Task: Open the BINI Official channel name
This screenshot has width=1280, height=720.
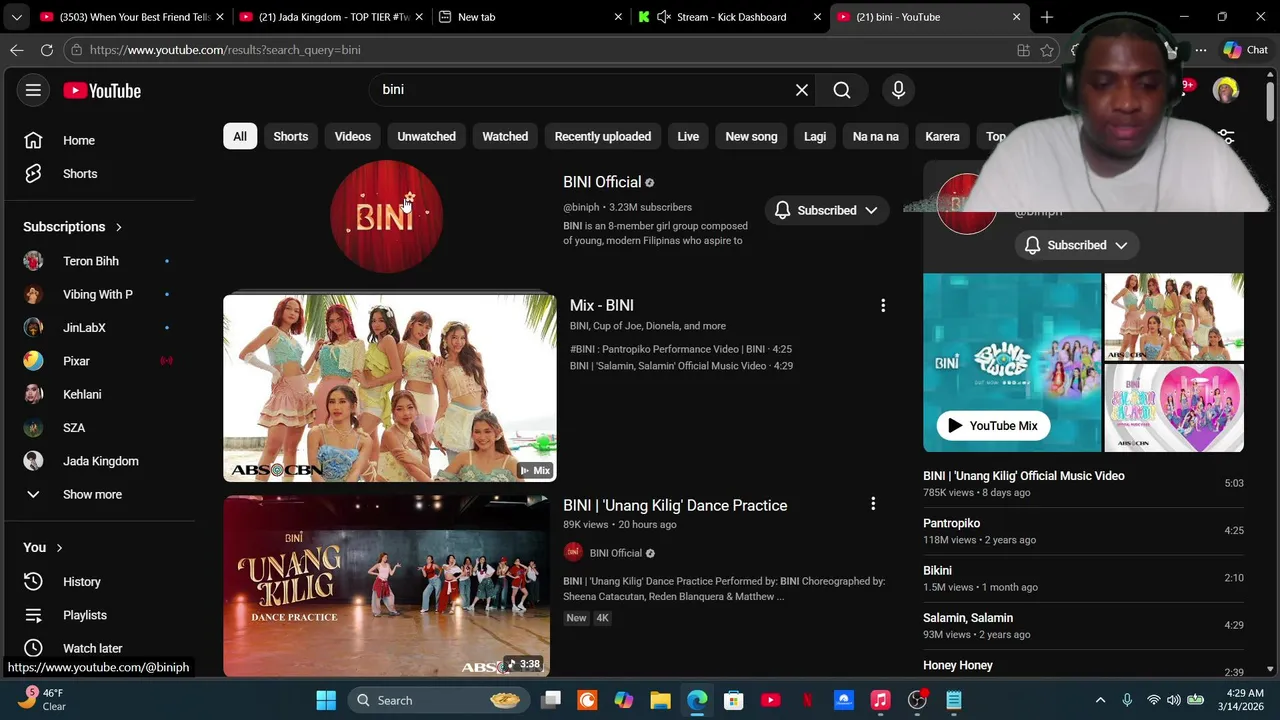Action: [602, 182]
